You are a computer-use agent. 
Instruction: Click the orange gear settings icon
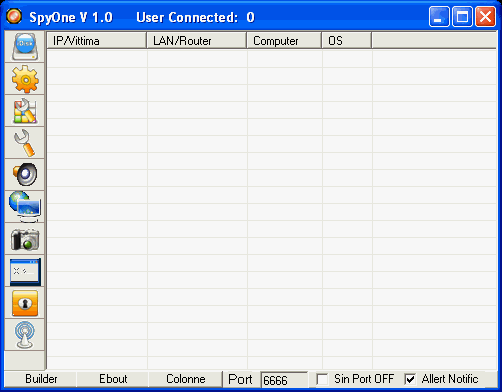[x=25, y=79]
